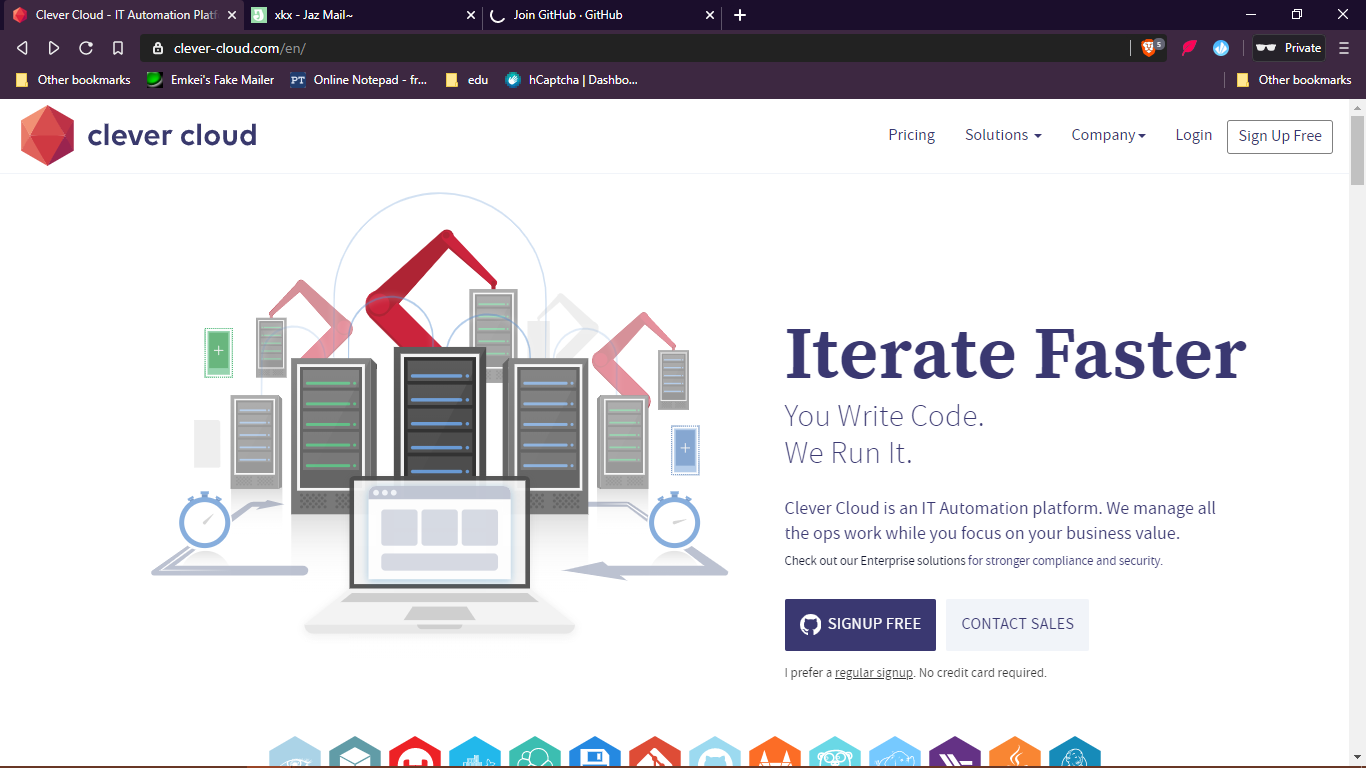Open the Pricing page

click(911, 135)
